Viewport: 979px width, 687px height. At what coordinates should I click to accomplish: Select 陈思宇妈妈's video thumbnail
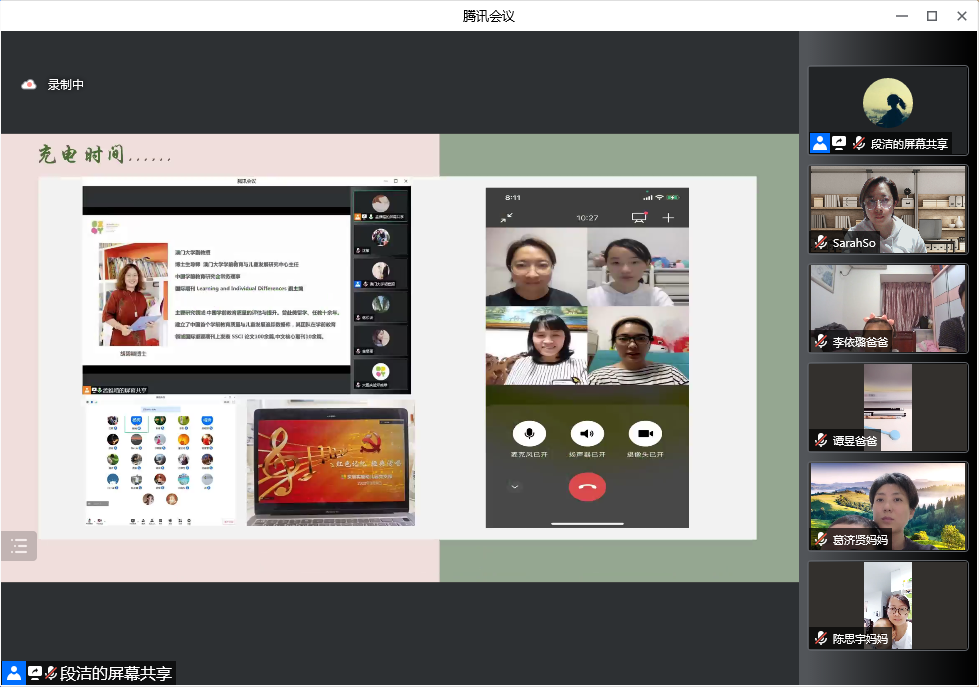click(x=888, y=605)
